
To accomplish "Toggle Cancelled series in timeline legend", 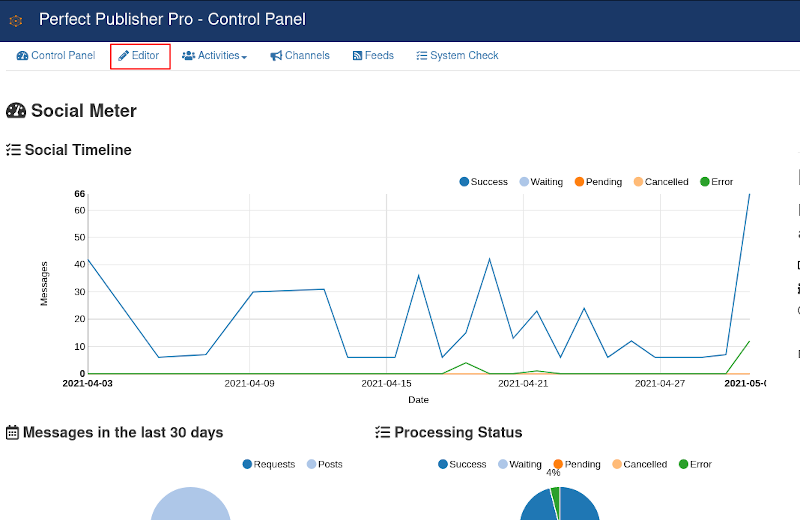I will (661, 182).
